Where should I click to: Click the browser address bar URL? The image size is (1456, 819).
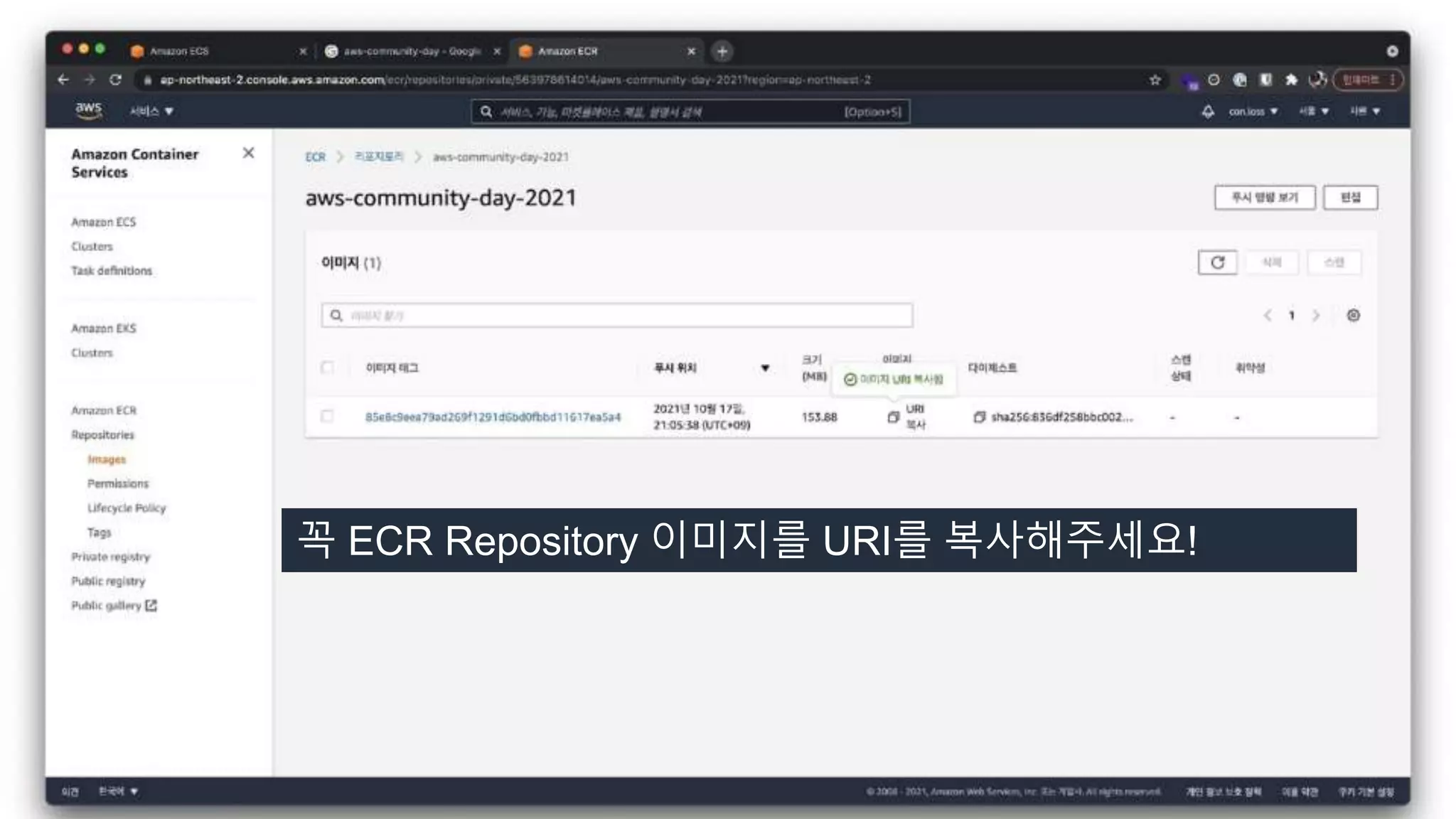pyautogui.click(x=515, y=80)
